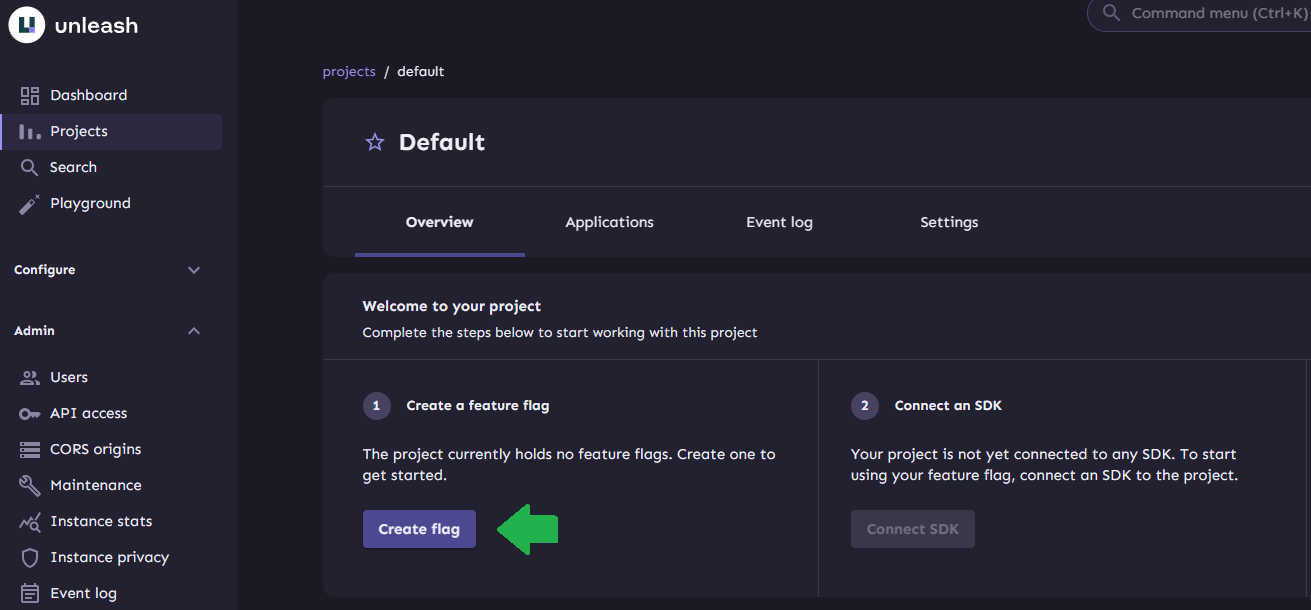Go to the Settings tab
This screenshot has height=610, width=1311.
[949, 222]
